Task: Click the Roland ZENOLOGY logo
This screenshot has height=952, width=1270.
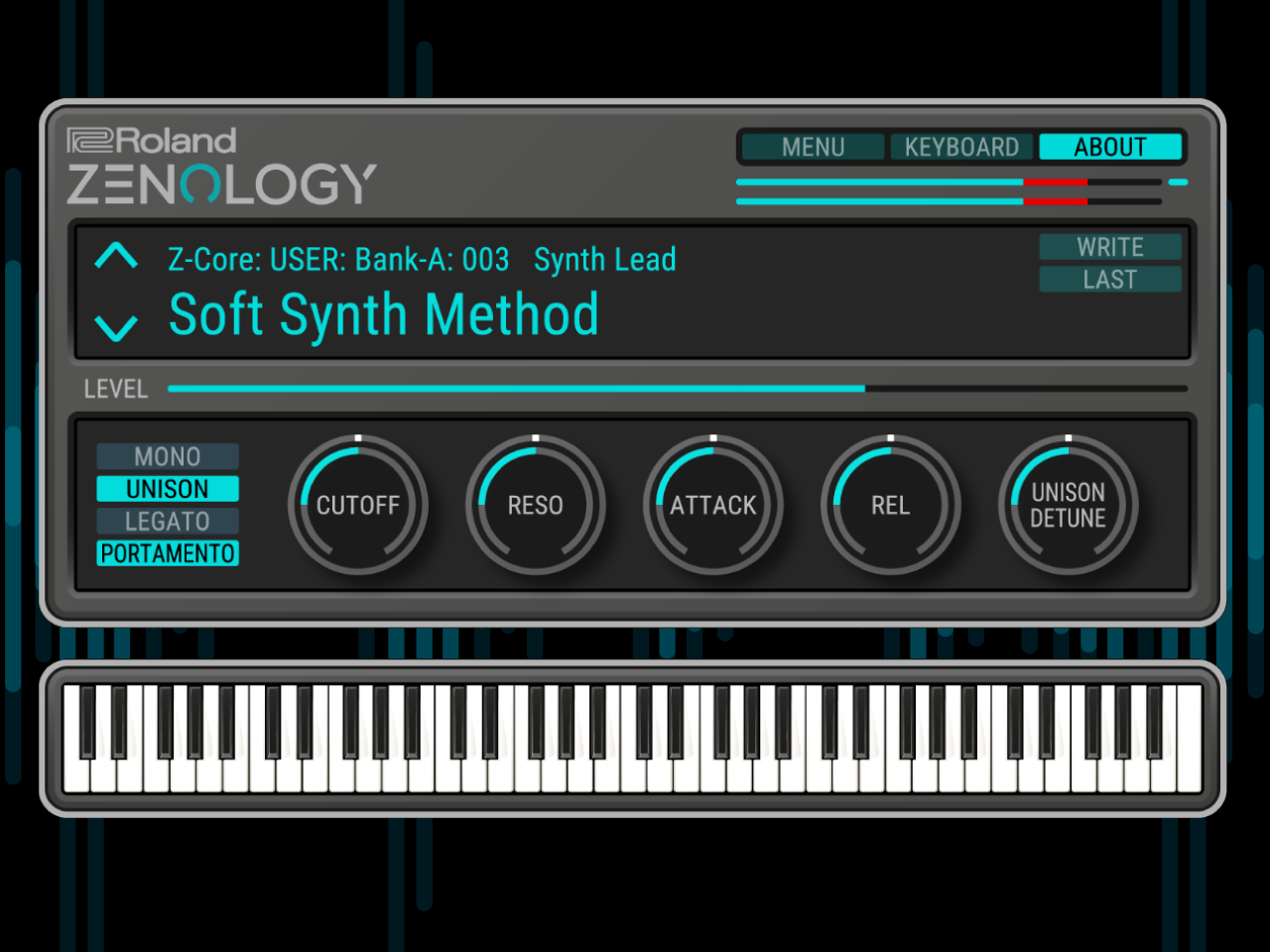Action: 220,167
